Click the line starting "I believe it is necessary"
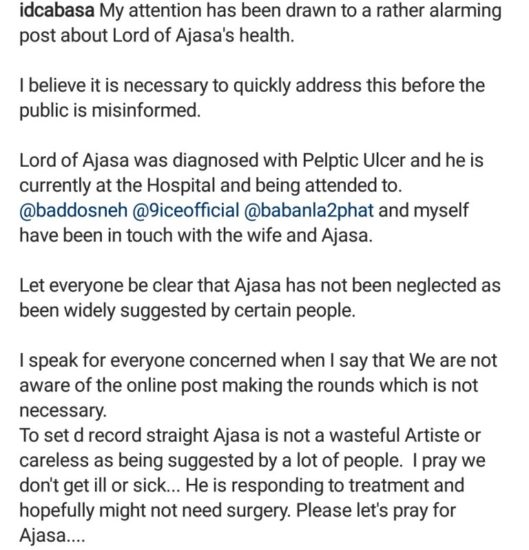 click(x=252, y=86)
